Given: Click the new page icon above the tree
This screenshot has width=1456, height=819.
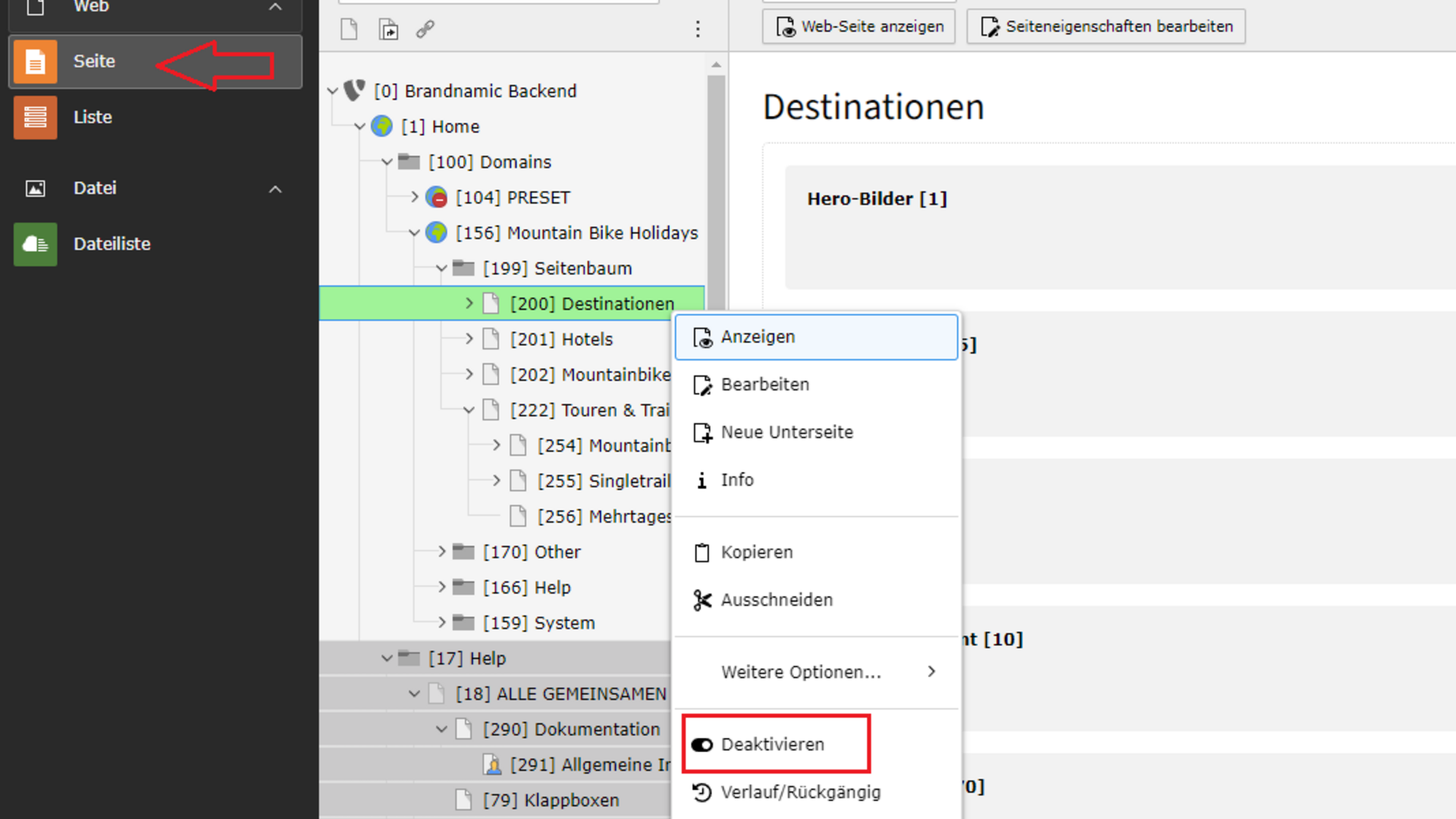Looking at the screenshot, I should 349,30.
